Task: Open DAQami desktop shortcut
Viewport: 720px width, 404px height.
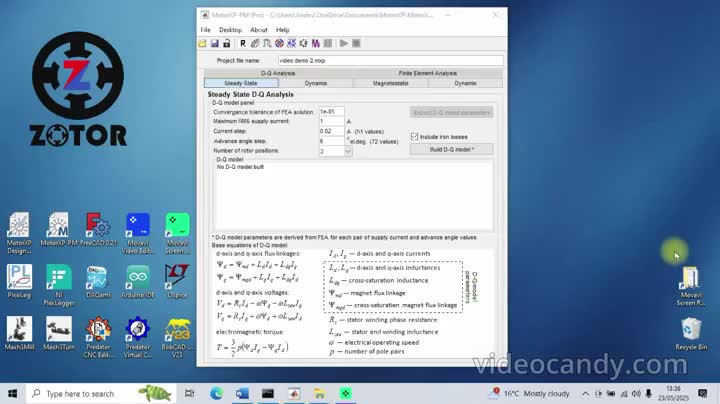Action: [x=98, y=281]
